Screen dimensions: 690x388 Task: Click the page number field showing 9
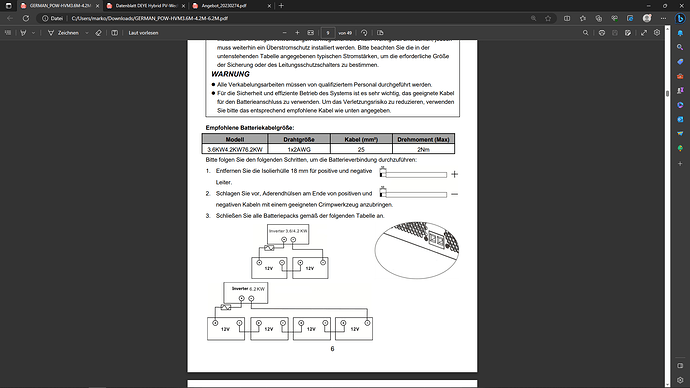pyautogui.click(x=328, y=33)
